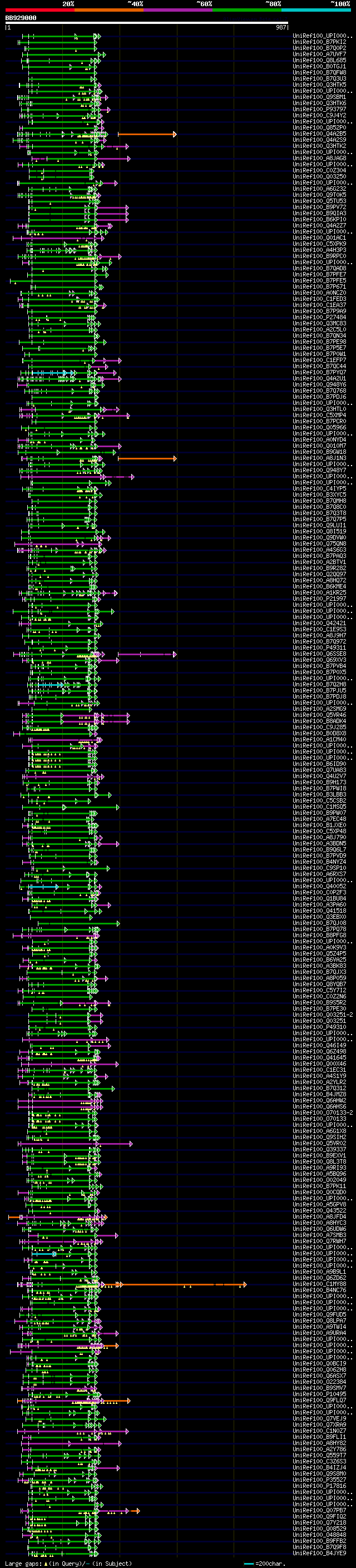Select hit label UniRef100_Q05966
The width and height of the screenshot is (356, 1568).
[x=319, y=428]
